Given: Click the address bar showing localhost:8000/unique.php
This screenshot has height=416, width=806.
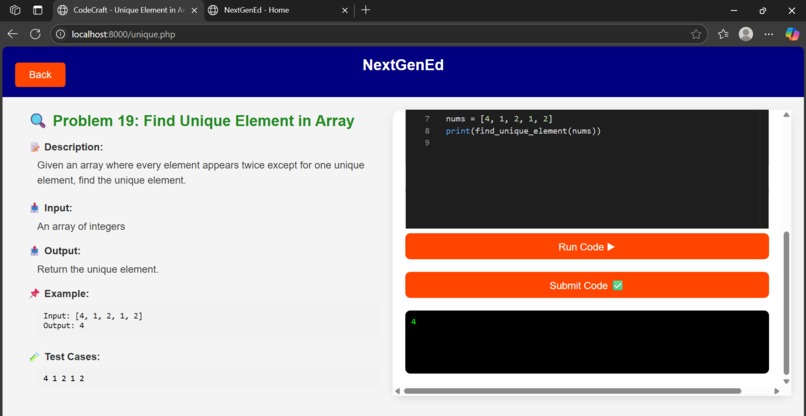Looking at the screenshot, I should 378,34.
